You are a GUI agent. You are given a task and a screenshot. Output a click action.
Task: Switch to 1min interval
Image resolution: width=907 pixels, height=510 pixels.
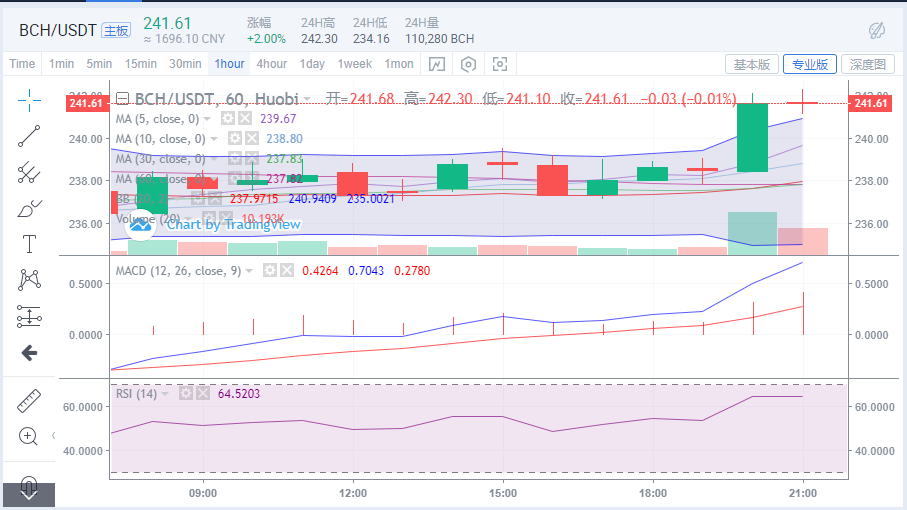point(61,64)
